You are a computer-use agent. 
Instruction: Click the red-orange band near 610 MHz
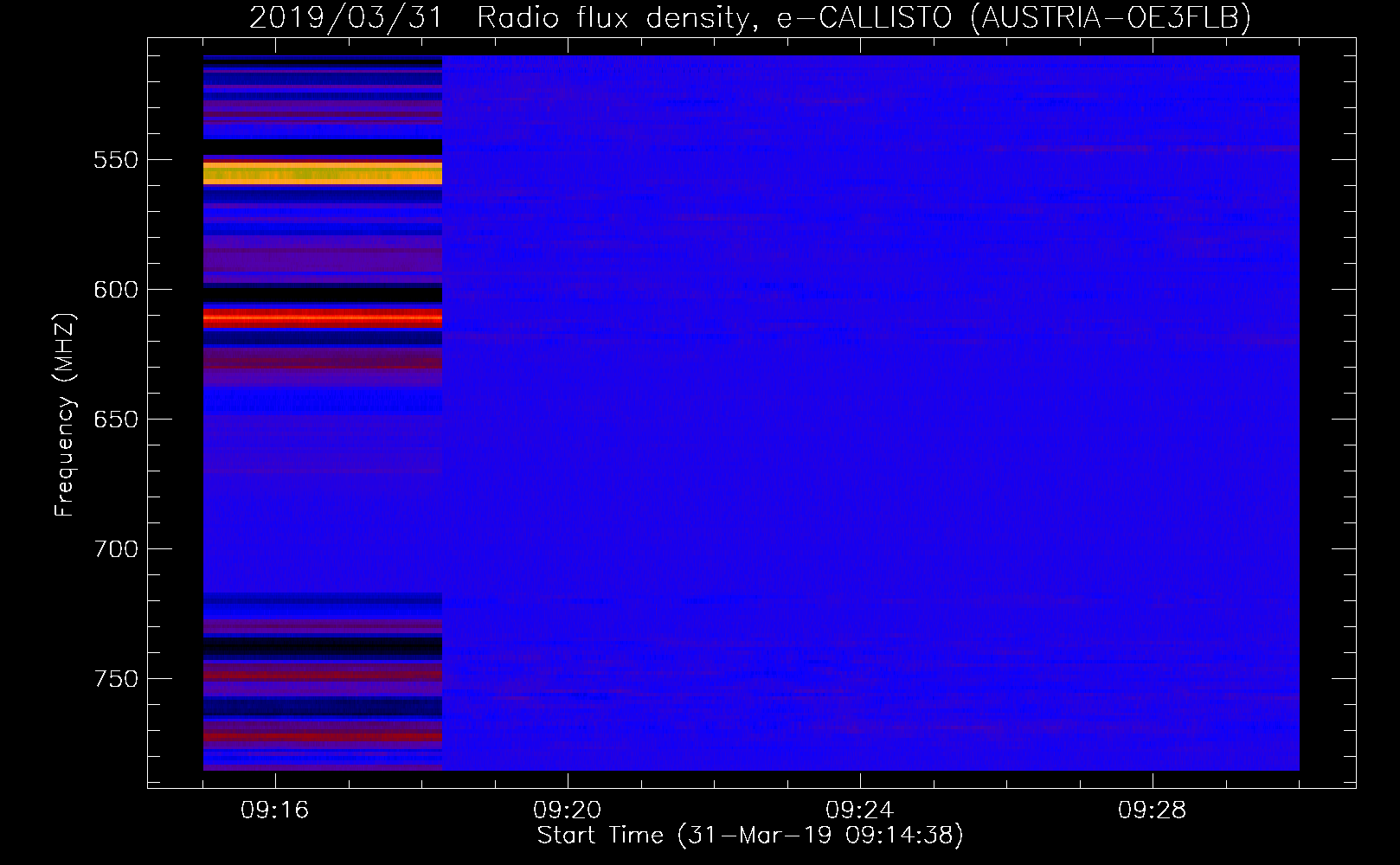coord(323,318)
